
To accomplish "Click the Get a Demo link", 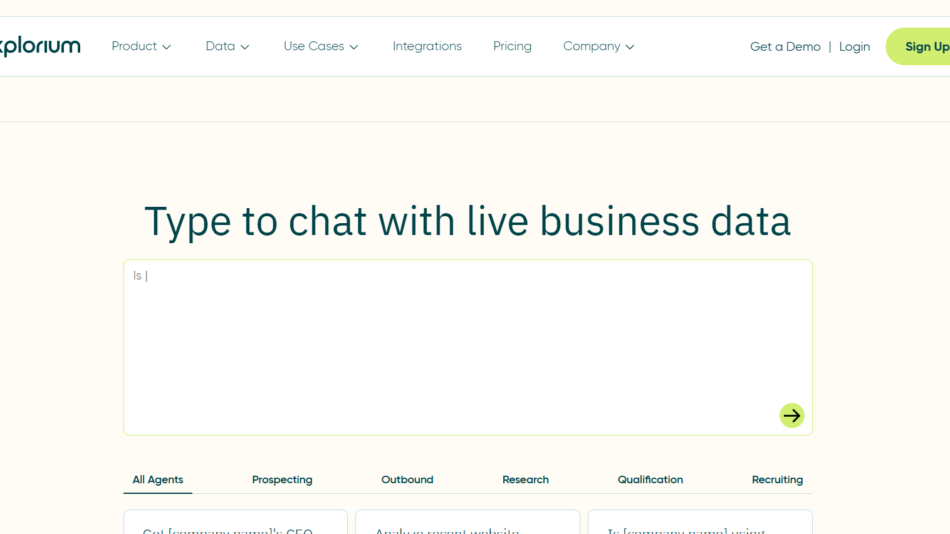I will coord(785,47).
